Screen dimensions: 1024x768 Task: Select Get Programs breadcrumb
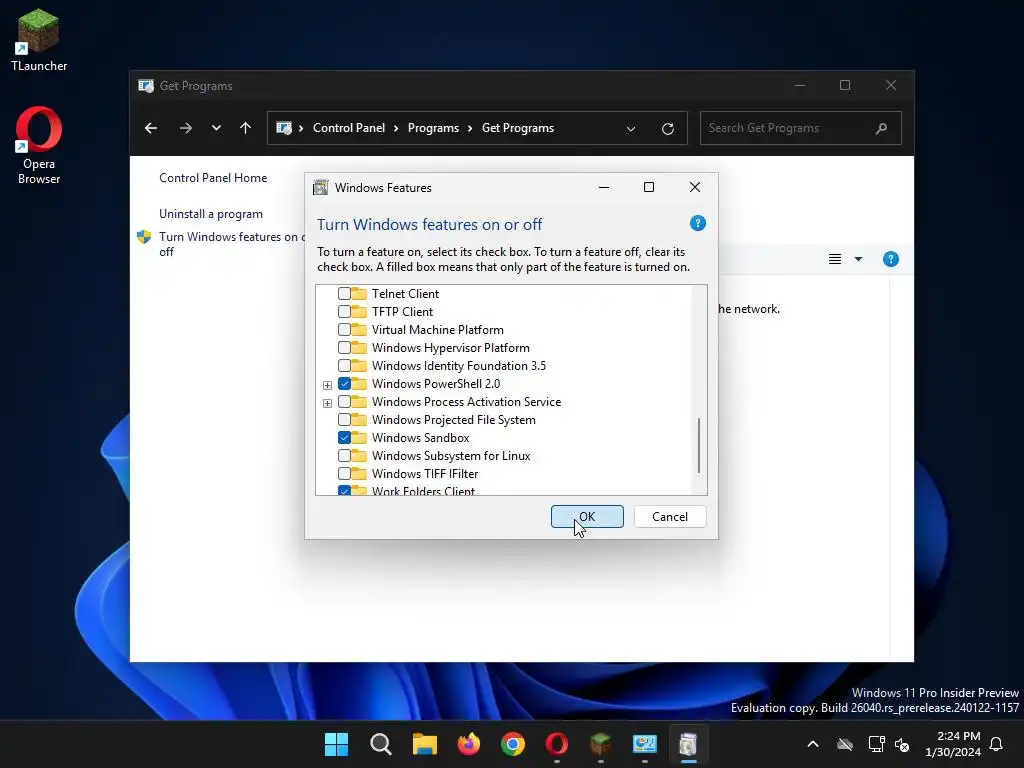pos(518,128)
